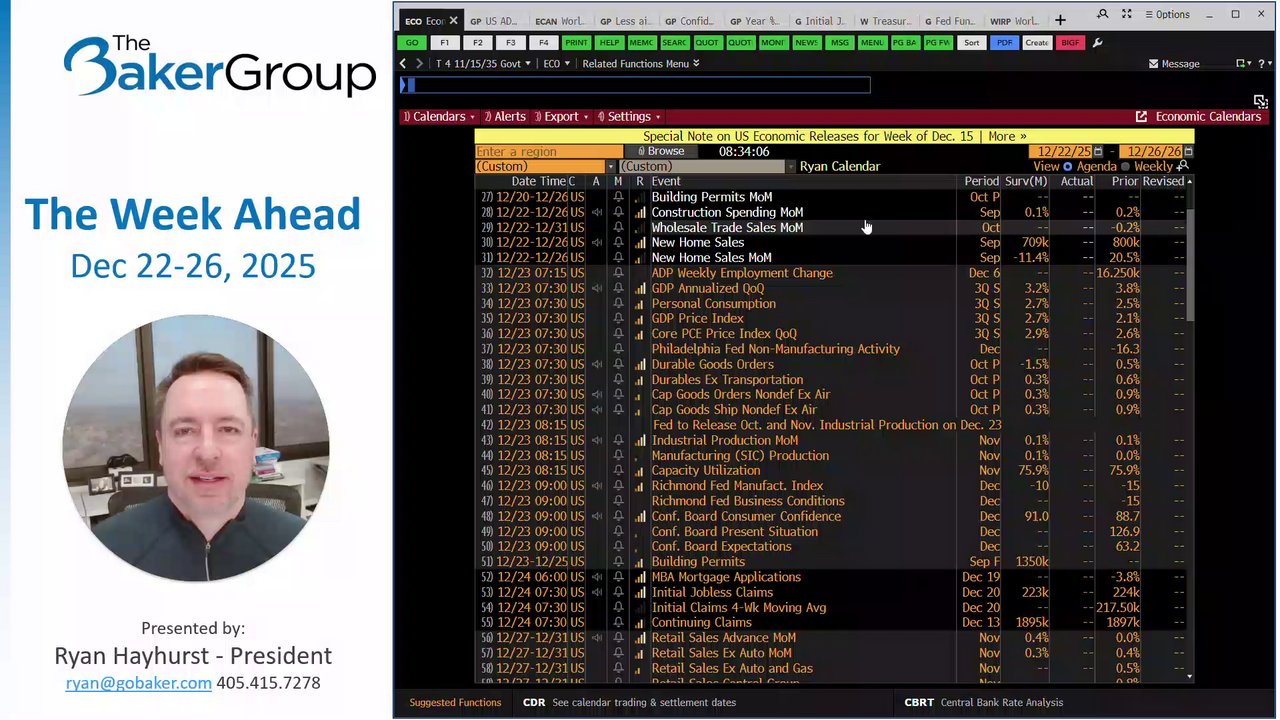Toggle alert bell for GDP Annualized QoQ
The height and width of the screenshot is (720, 1280).
point(618,288)
